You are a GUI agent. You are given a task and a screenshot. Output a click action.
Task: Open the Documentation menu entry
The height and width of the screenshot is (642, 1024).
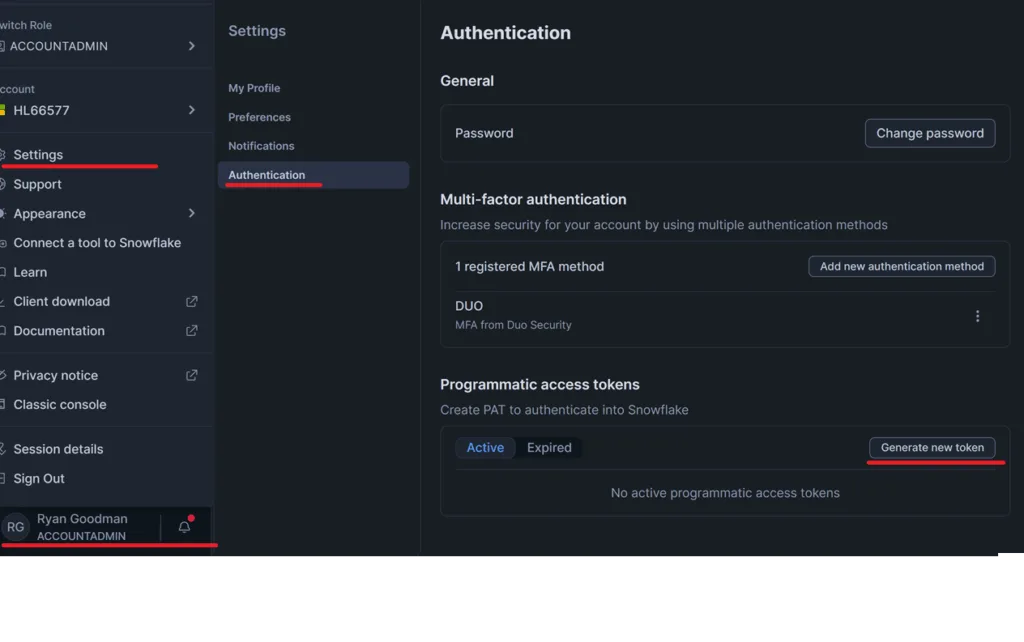59,330
